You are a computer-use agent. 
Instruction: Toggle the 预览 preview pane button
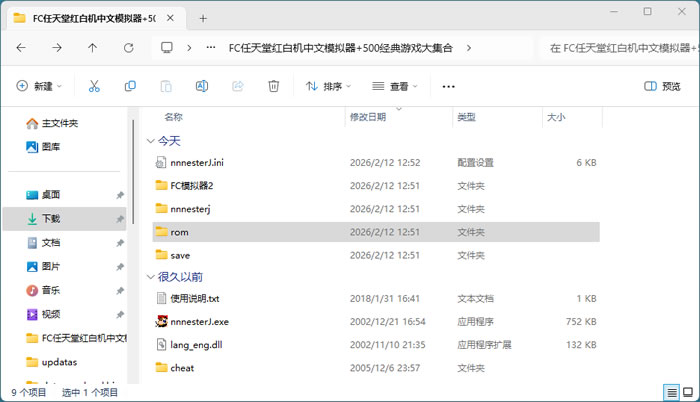(662, 87)
